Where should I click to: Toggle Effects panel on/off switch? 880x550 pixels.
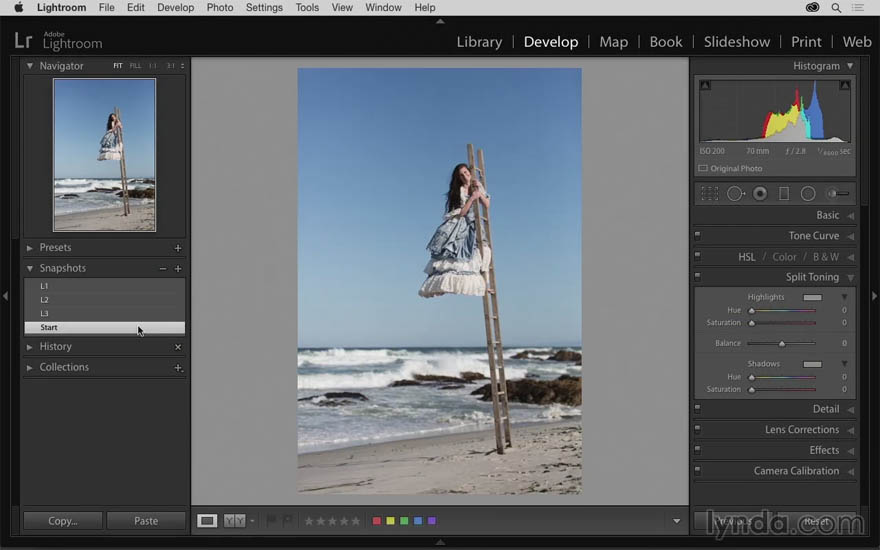[x=697, y=450]
